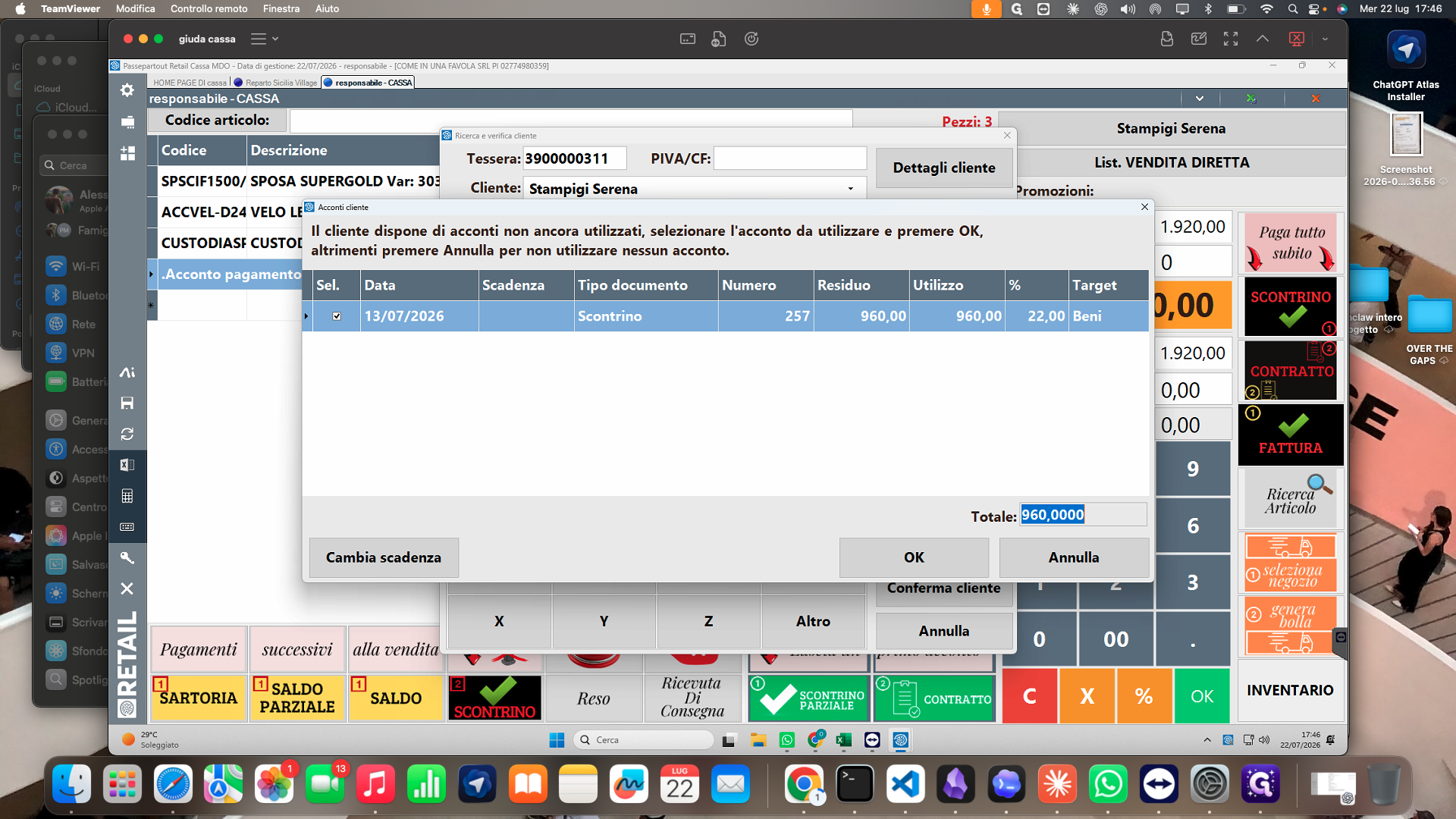Click the Totale amount input field

(1083, 515)
